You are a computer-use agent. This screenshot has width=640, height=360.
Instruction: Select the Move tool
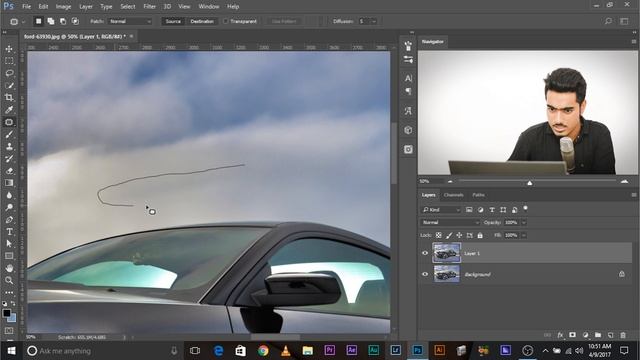pyautogui.click(x=9, y=49)
